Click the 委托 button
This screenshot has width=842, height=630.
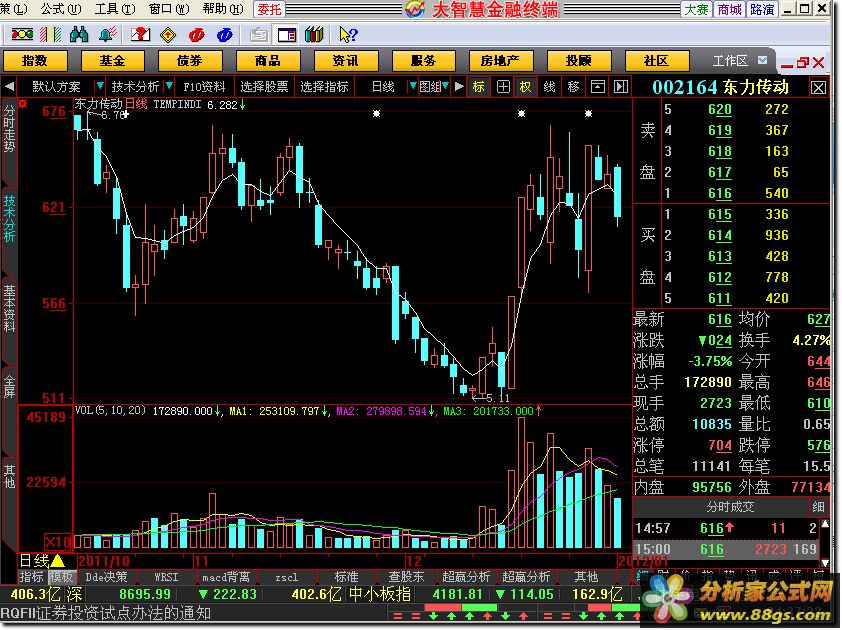pos(269,9)
